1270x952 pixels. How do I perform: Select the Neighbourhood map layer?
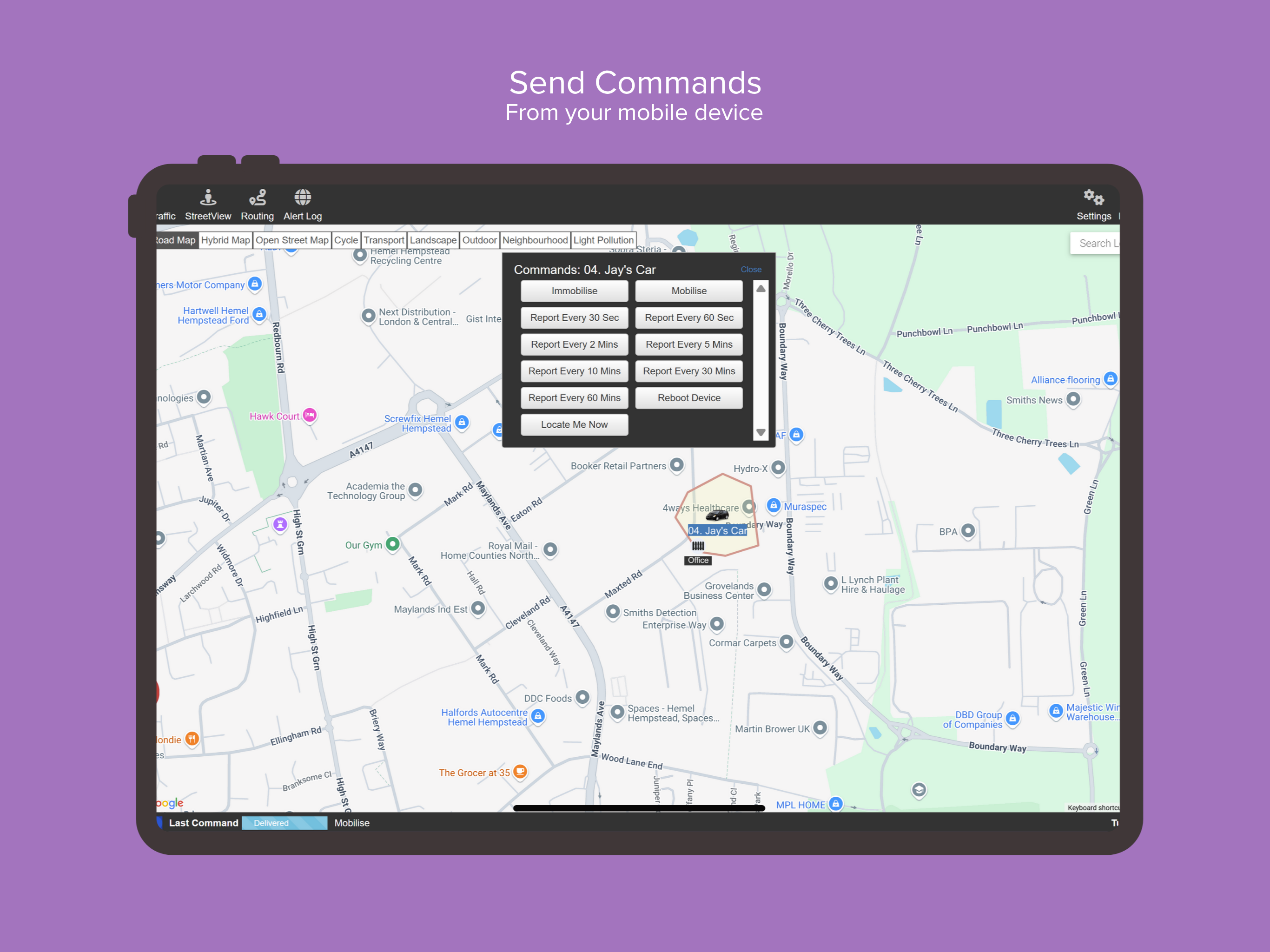[x=535, y=240]
